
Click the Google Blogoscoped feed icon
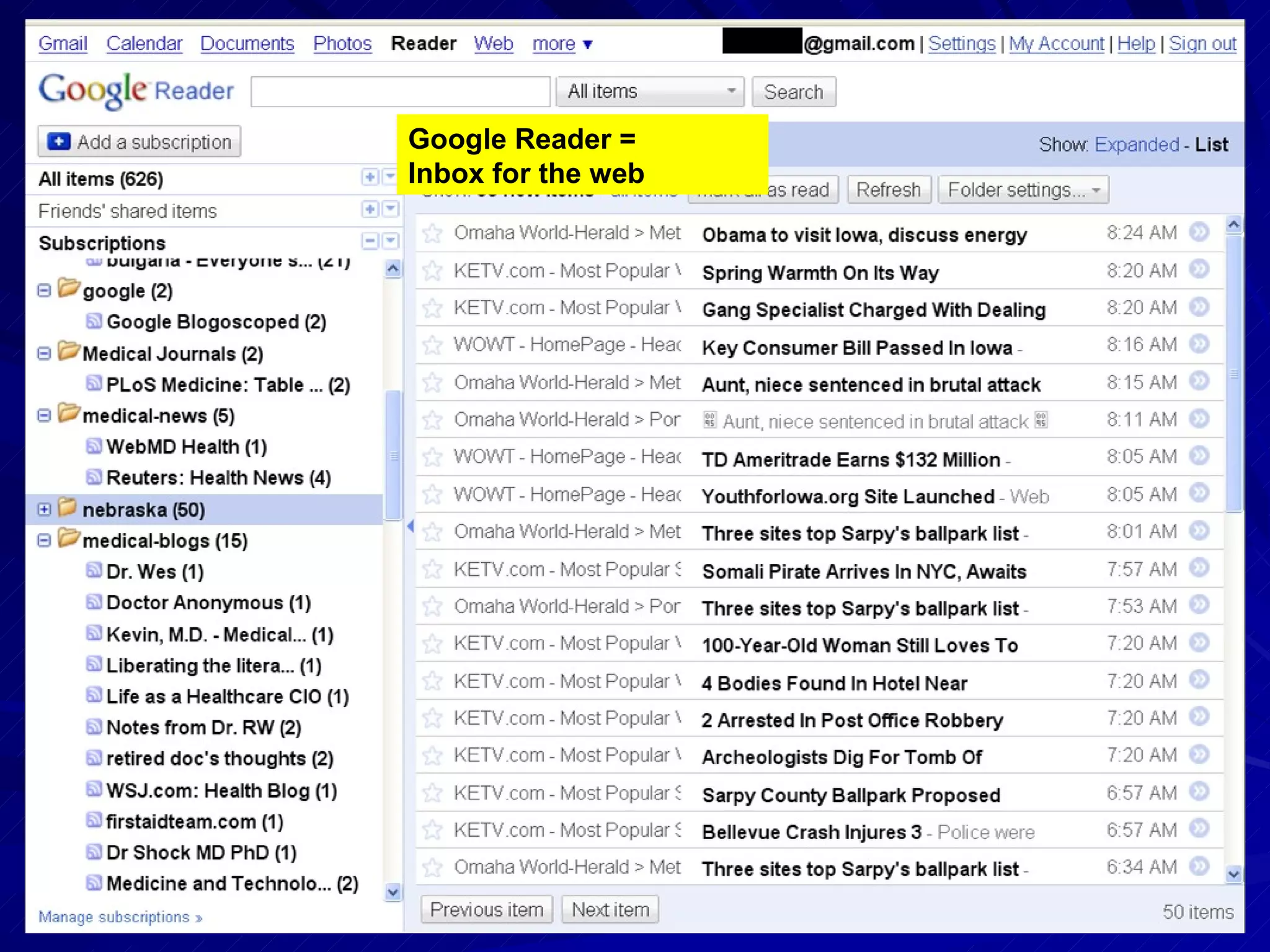tap(94, 320)
